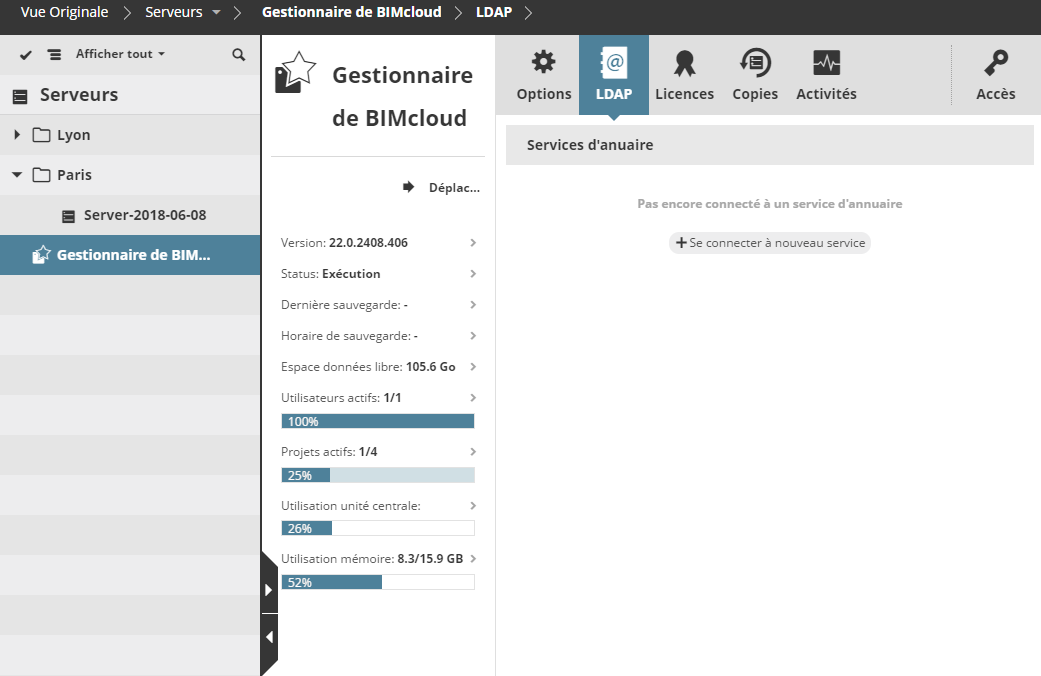Open the Serveurs breadcrumb dropdown arrow
The image size is (1041, 676).
[x=216, y=12]
